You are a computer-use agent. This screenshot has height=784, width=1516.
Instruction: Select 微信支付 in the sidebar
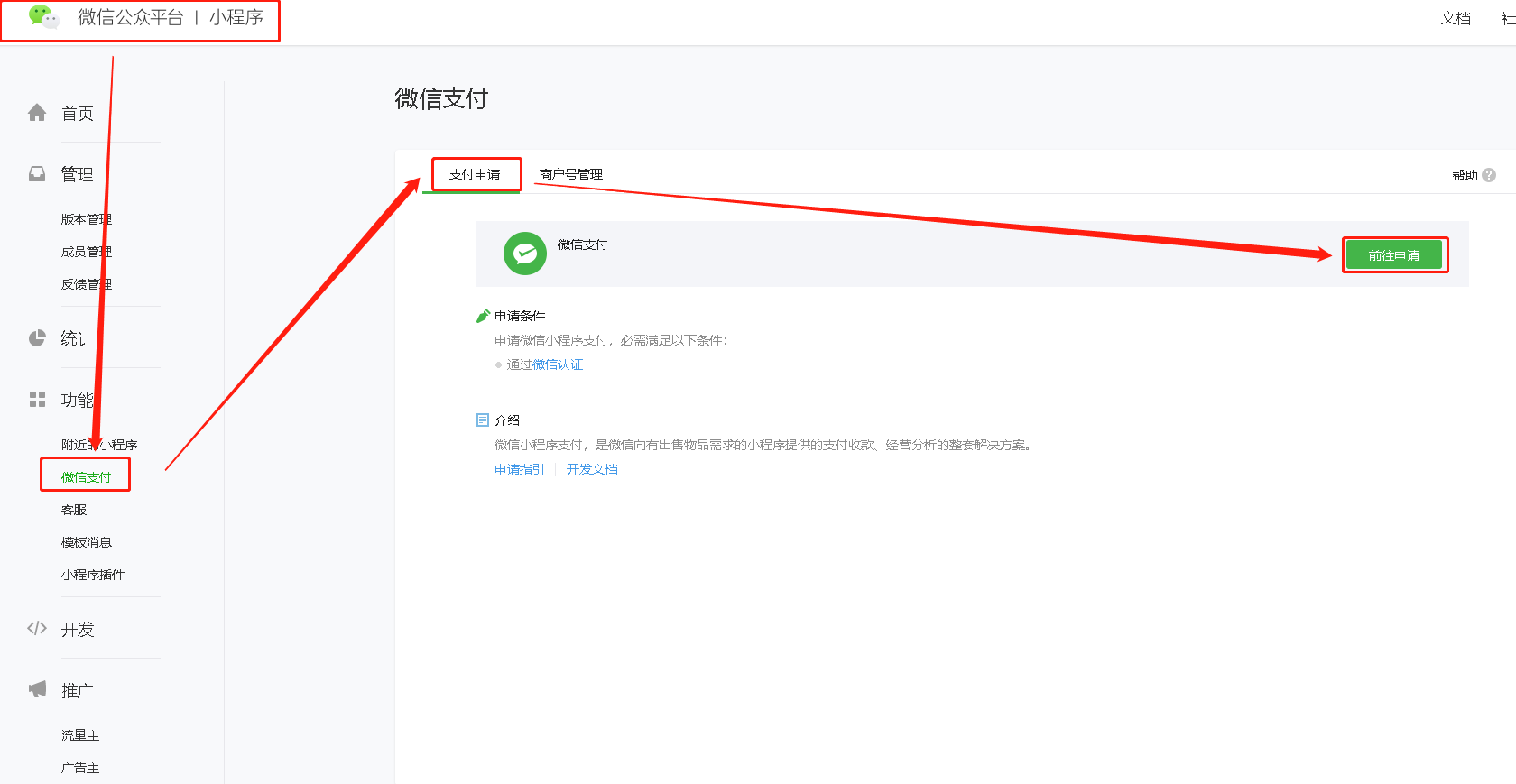point(86,477)
